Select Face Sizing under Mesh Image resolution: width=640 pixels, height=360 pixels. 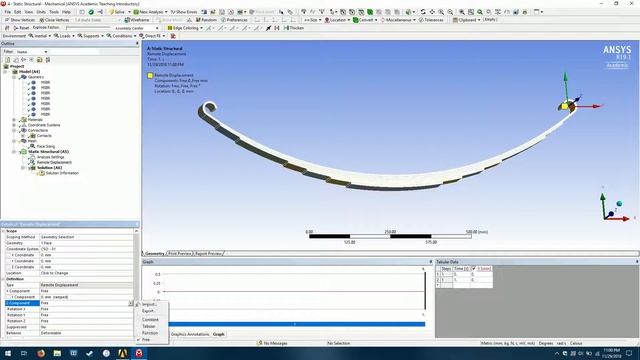tap(45, 146)
